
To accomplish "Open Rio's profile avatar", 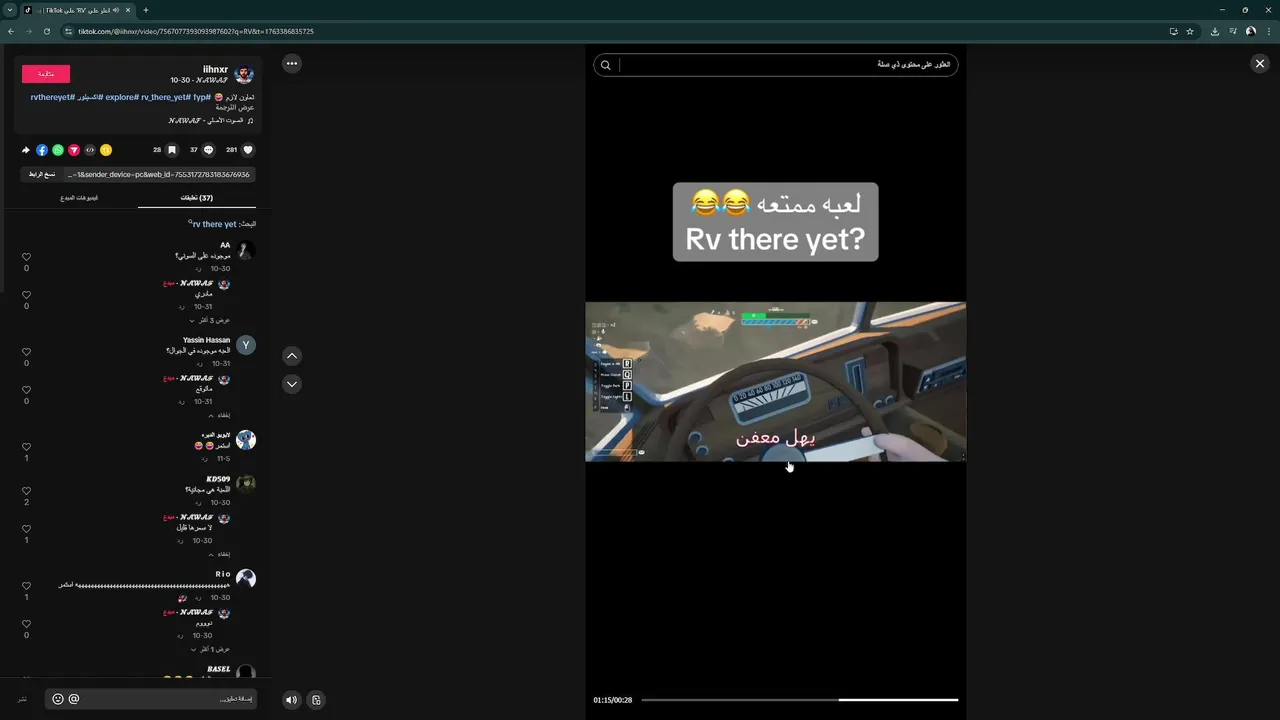I will pos(246,579).
